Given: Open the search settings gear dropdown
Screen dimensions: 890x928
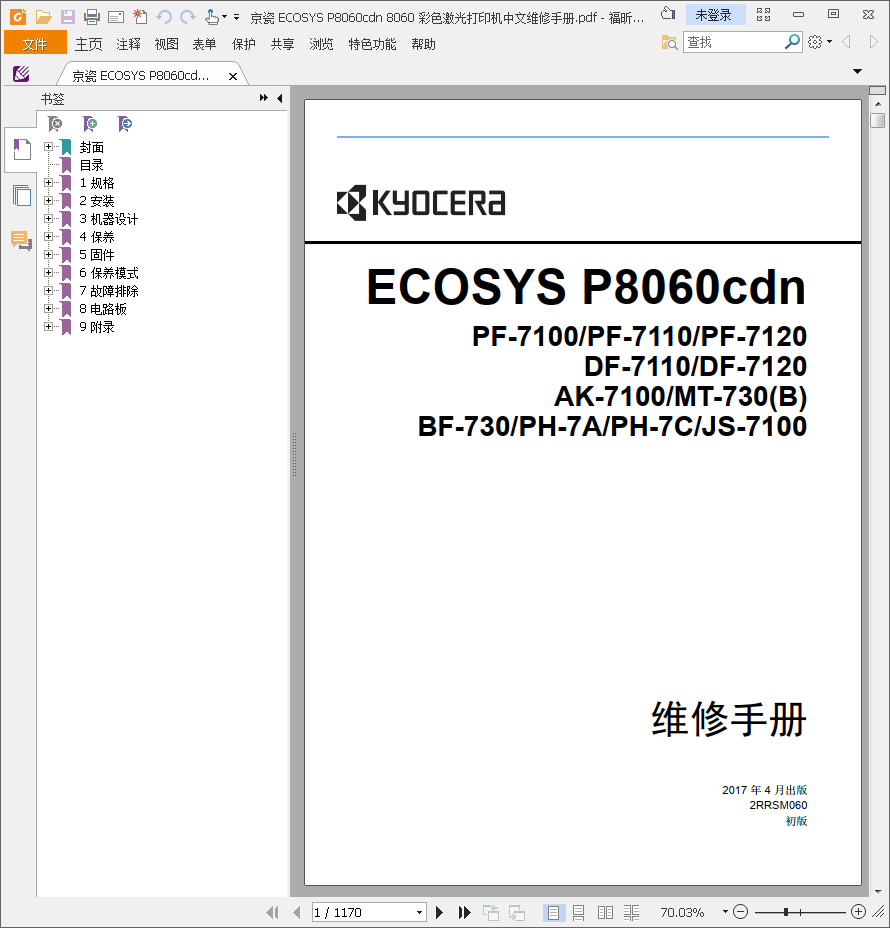Looking at the screenshot, I should [820, 42].
